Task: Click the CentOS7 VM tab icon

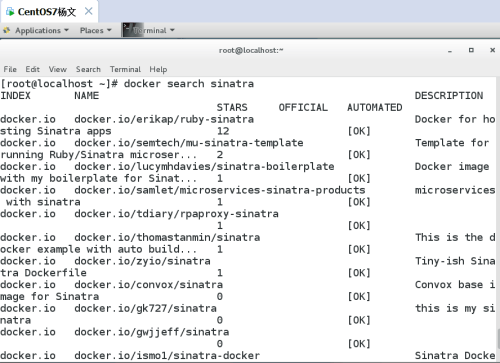Action: coord(10,12)
